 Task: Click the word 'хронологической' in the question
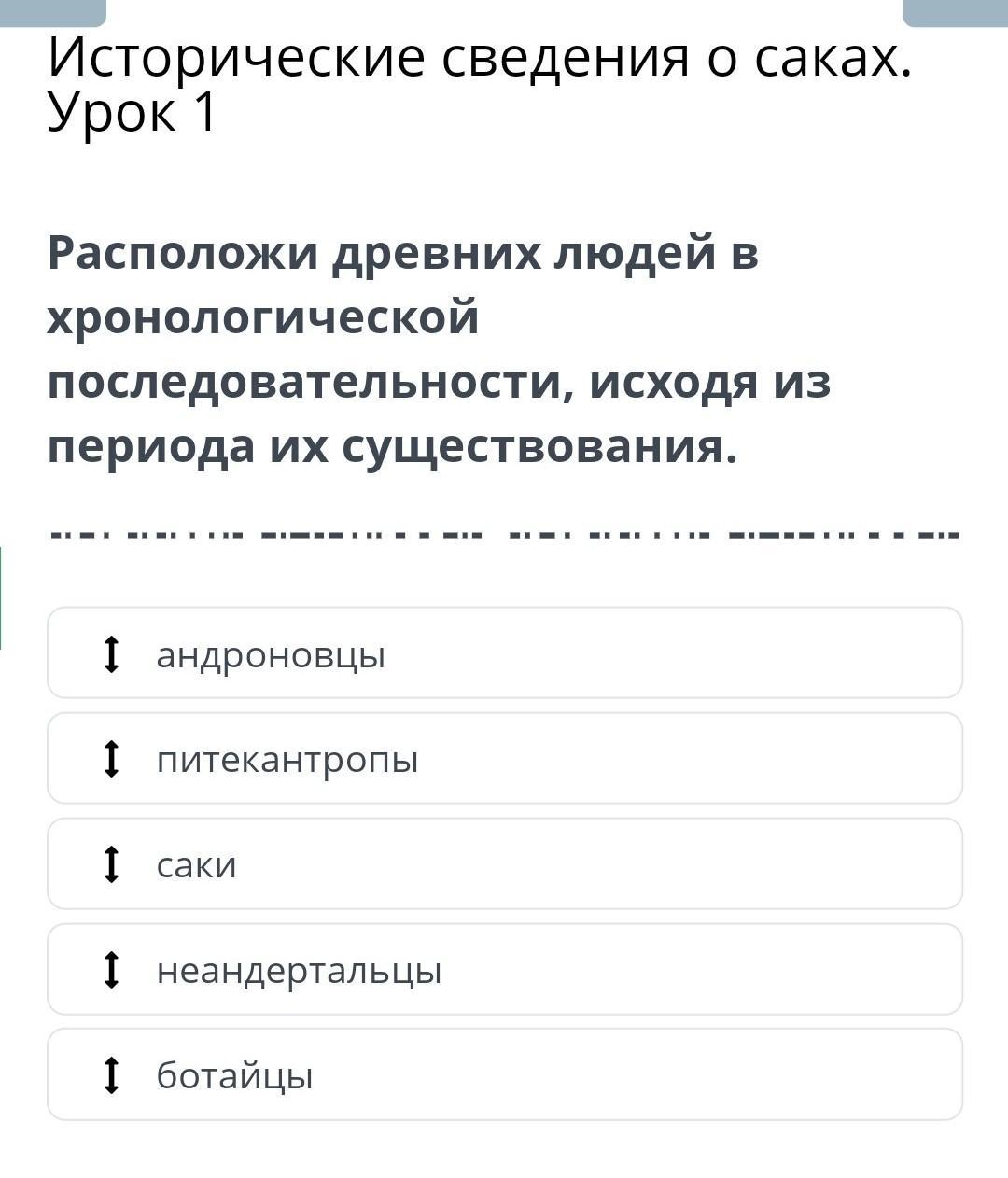(263, 317)
